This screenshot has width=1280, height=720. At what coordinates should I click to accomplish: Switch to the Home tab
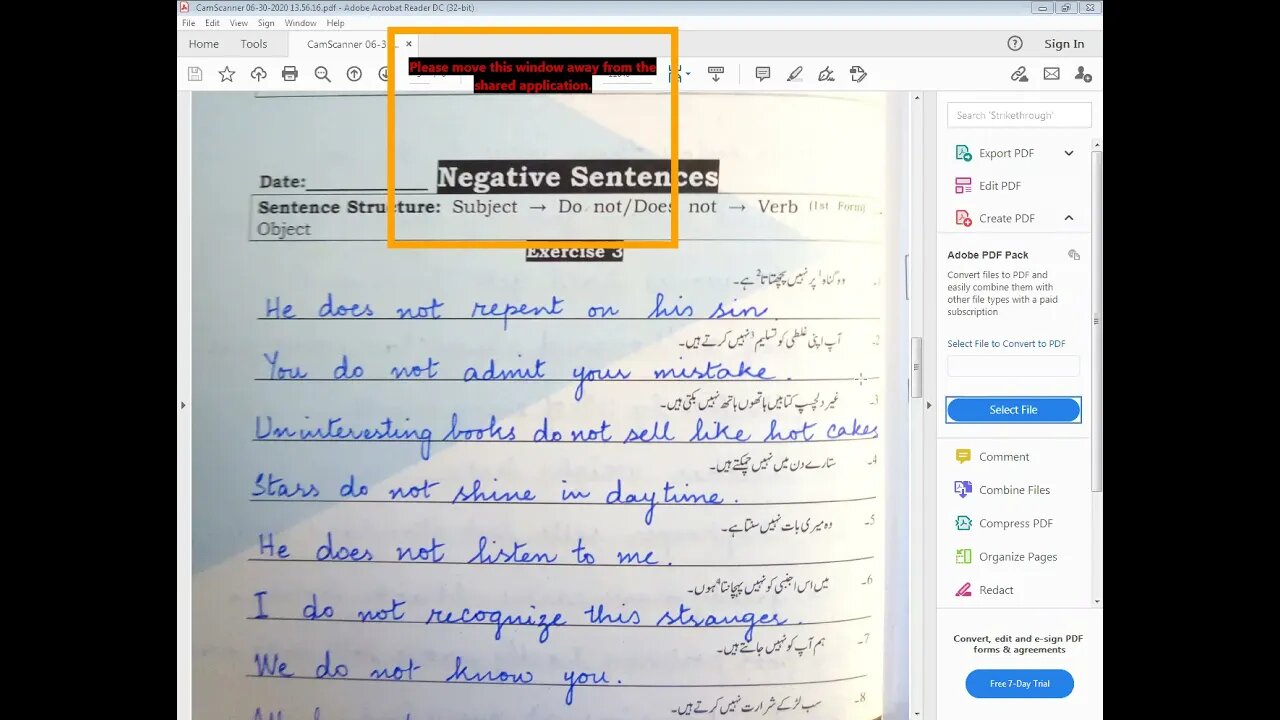tap(204, 44)
